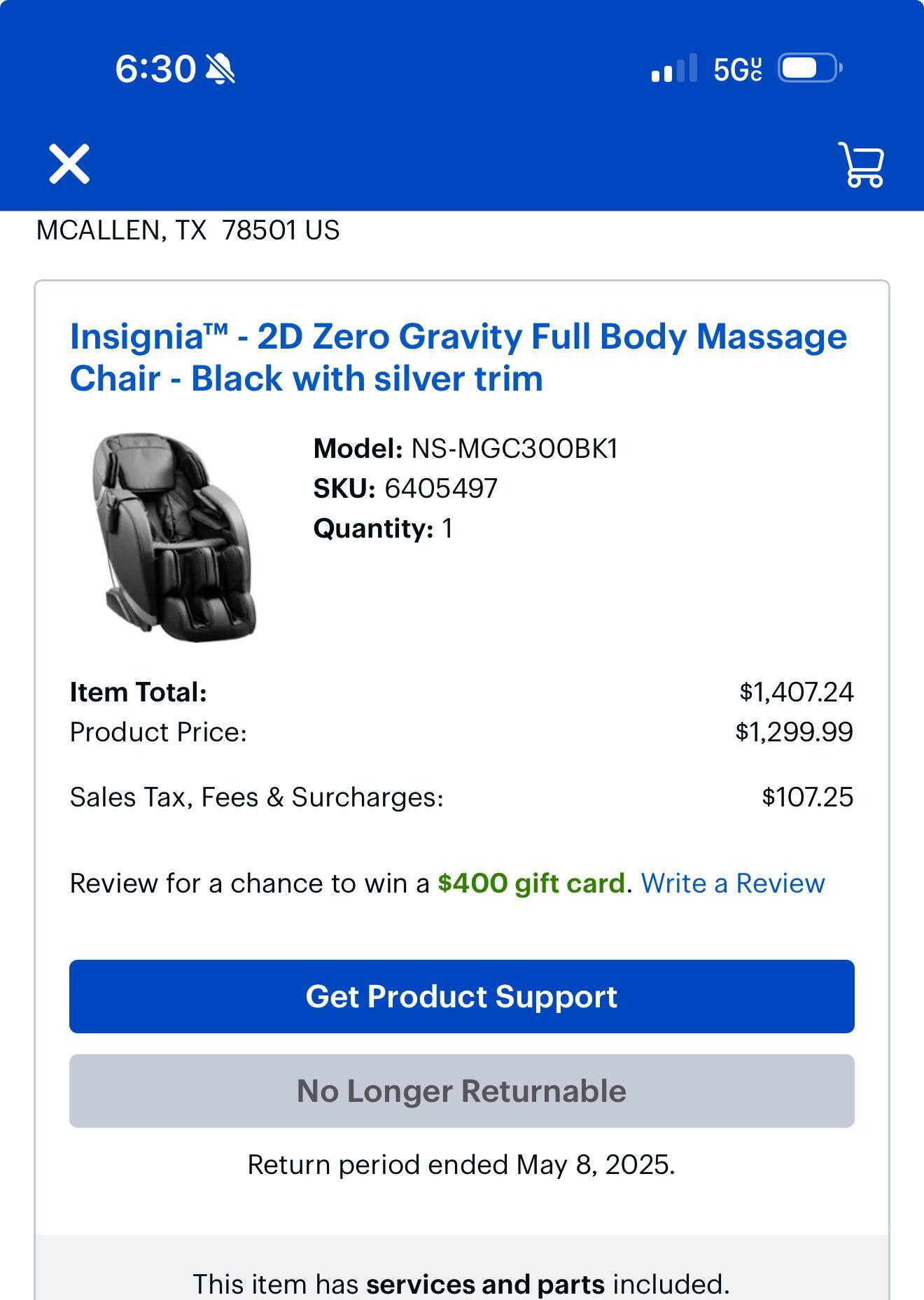This screenshot has width=924, height=1300.
Task: Tap the services and parts included notice
Action: pyautogui.click(x=461, y=1284)
